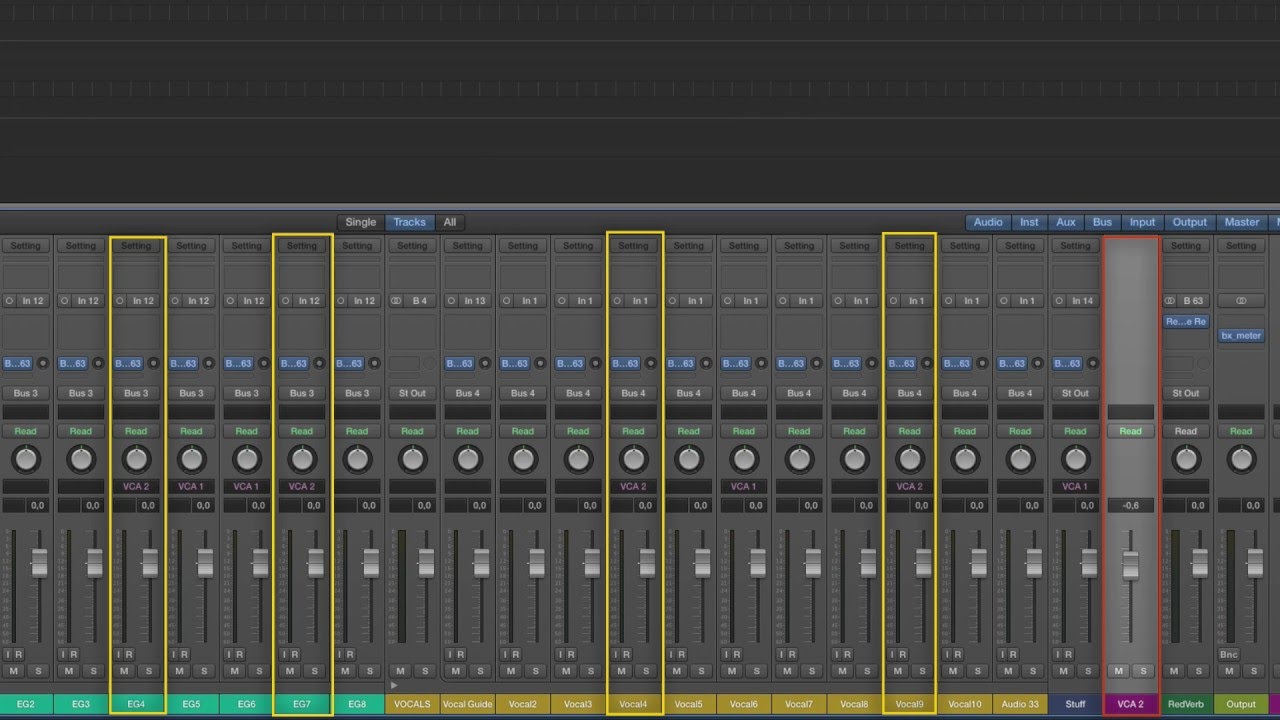Mute the VOCALS channel strip
The image size is (1280, 720).
[400, 671]
